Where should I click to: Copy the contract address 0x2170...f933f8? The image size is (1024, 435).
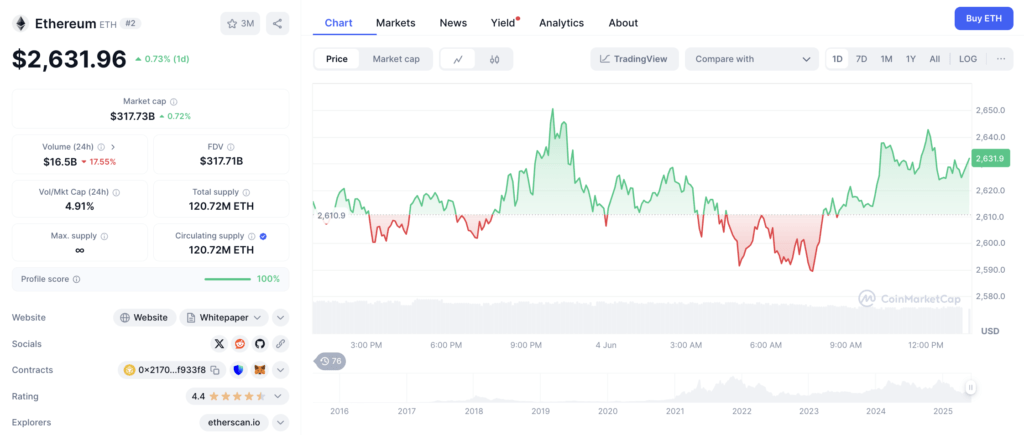tap(214, 370)
